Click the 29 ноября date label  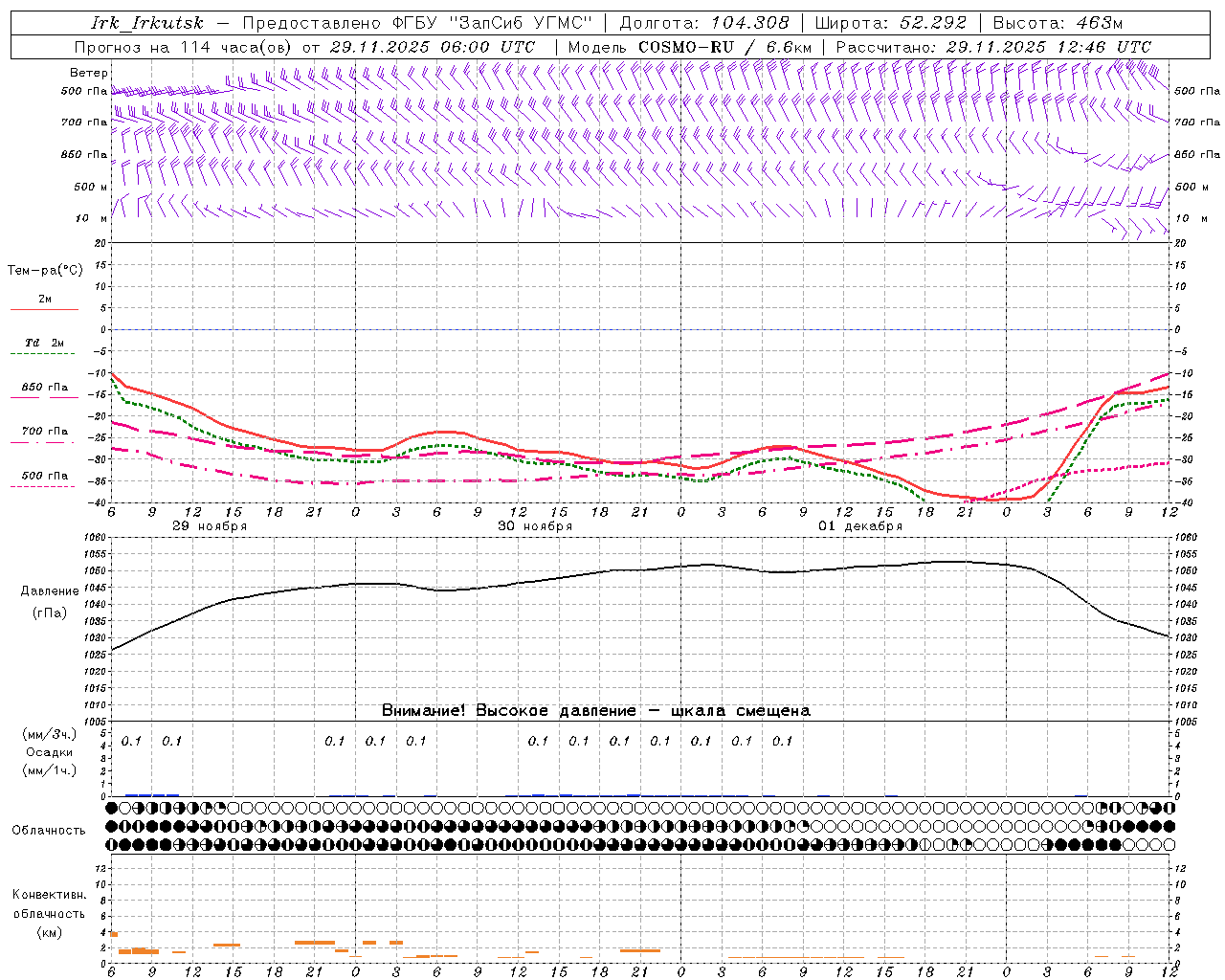tap(210, 526)
